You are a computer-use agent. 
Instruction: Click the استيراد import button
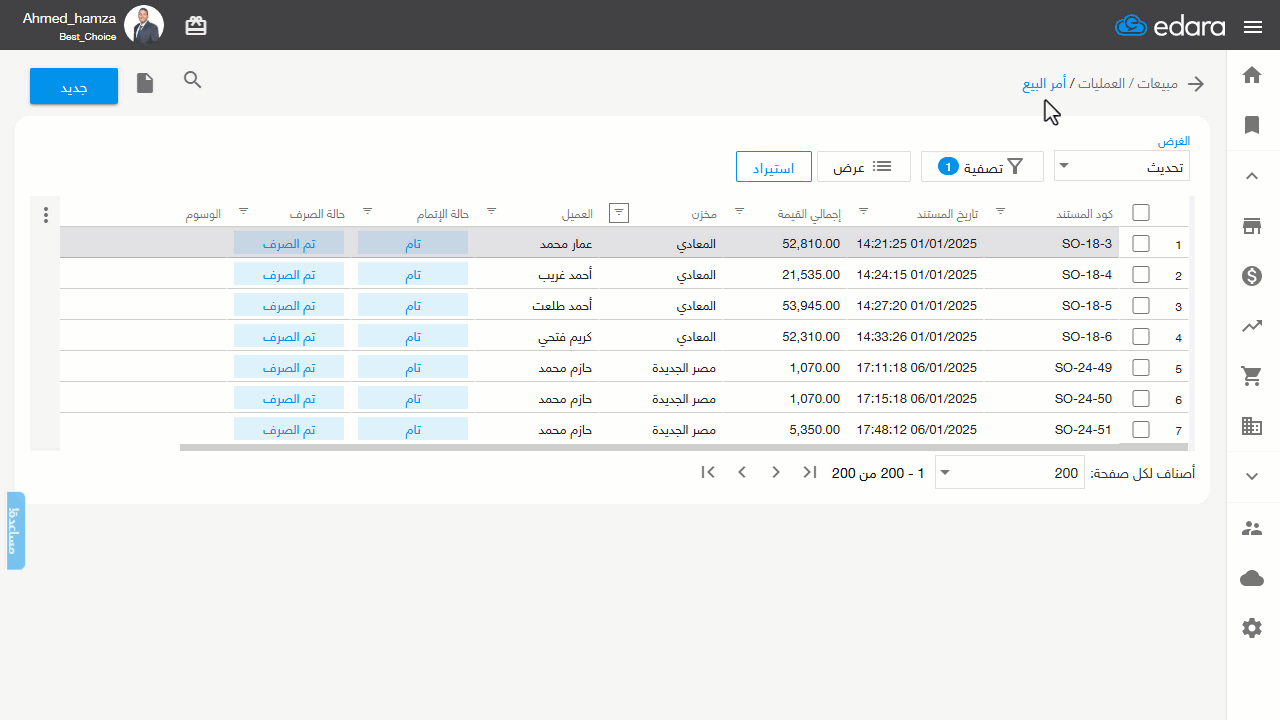pyautogui.click(x=773, y=167)
